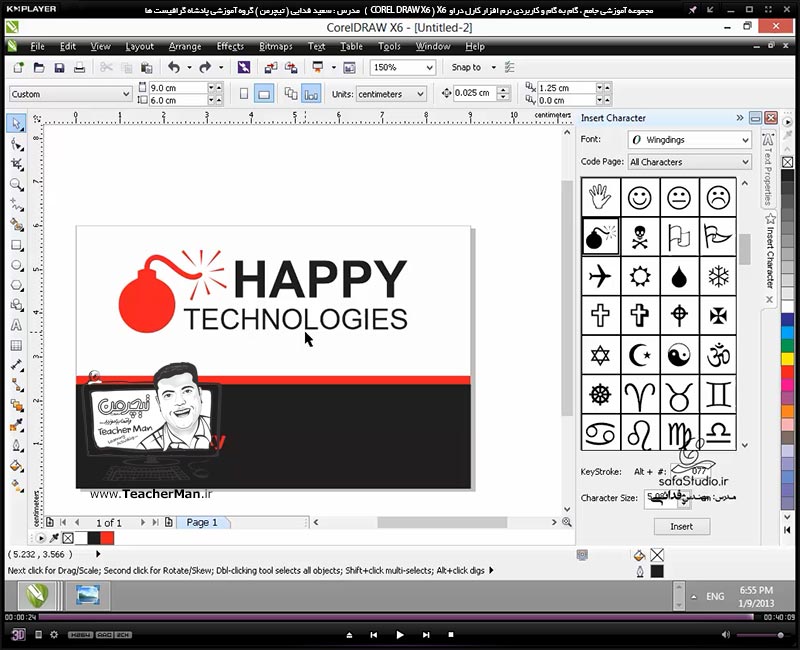Pick the skull and crossbones symbol
This screenshot has width=800, height=650.
click(639, 236)
